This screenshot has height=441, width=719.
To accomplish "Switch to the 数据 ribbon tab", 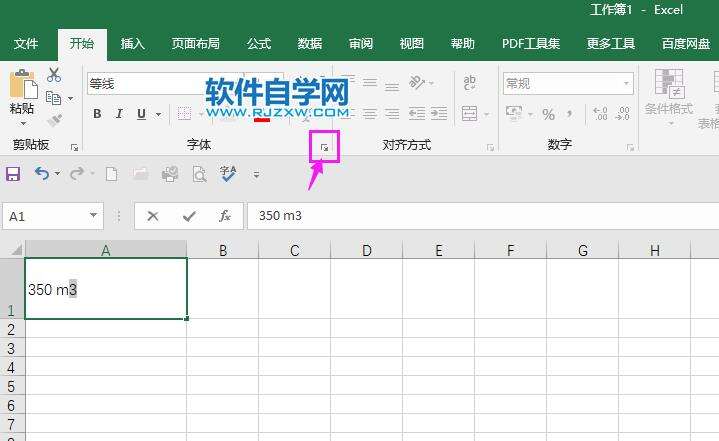I will tap(310, 44).
